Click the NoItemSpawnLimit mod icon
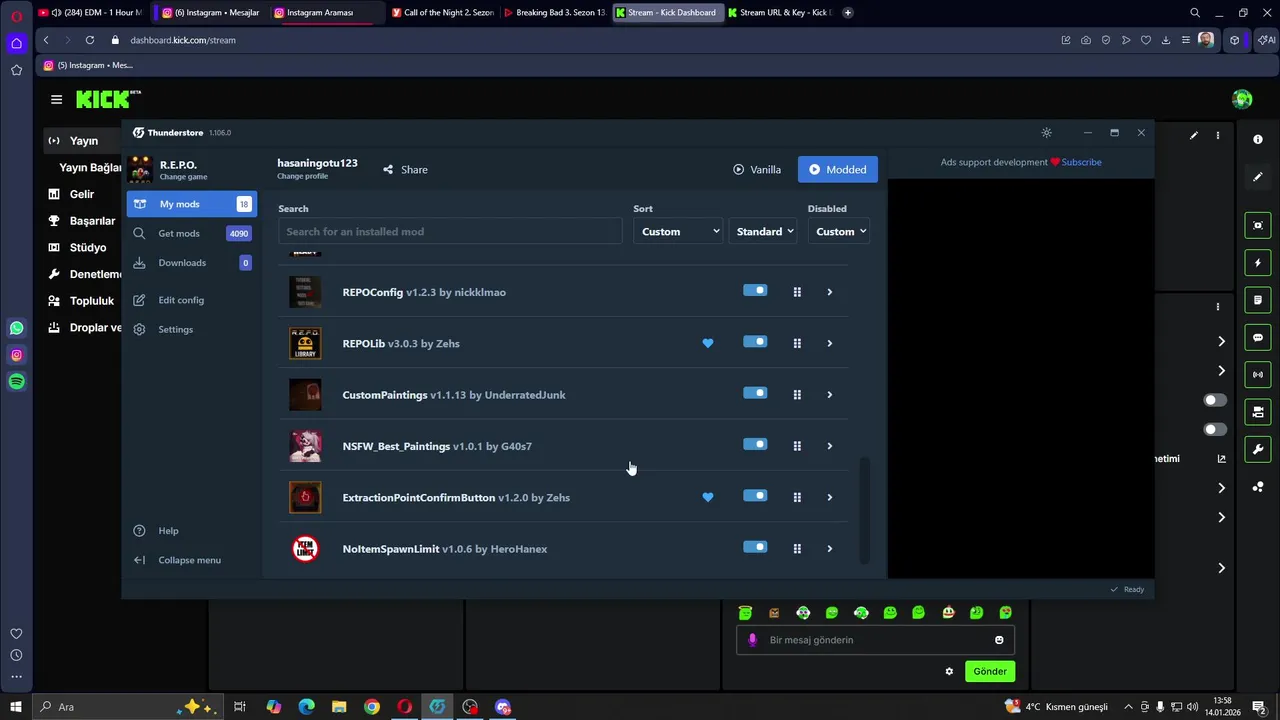This screenshot has width=1280, height=720. pyautogui.click(x=305, y=548)
